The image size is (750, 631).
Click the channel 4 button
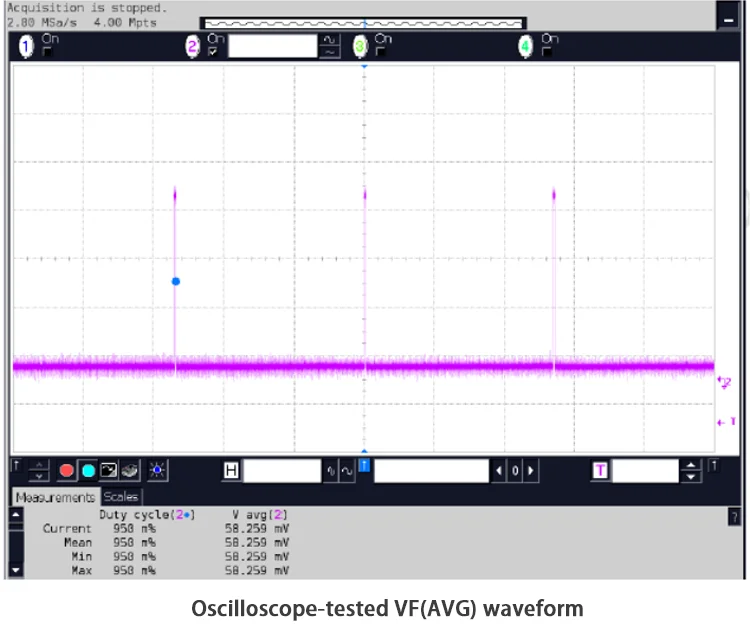point(526,46)
